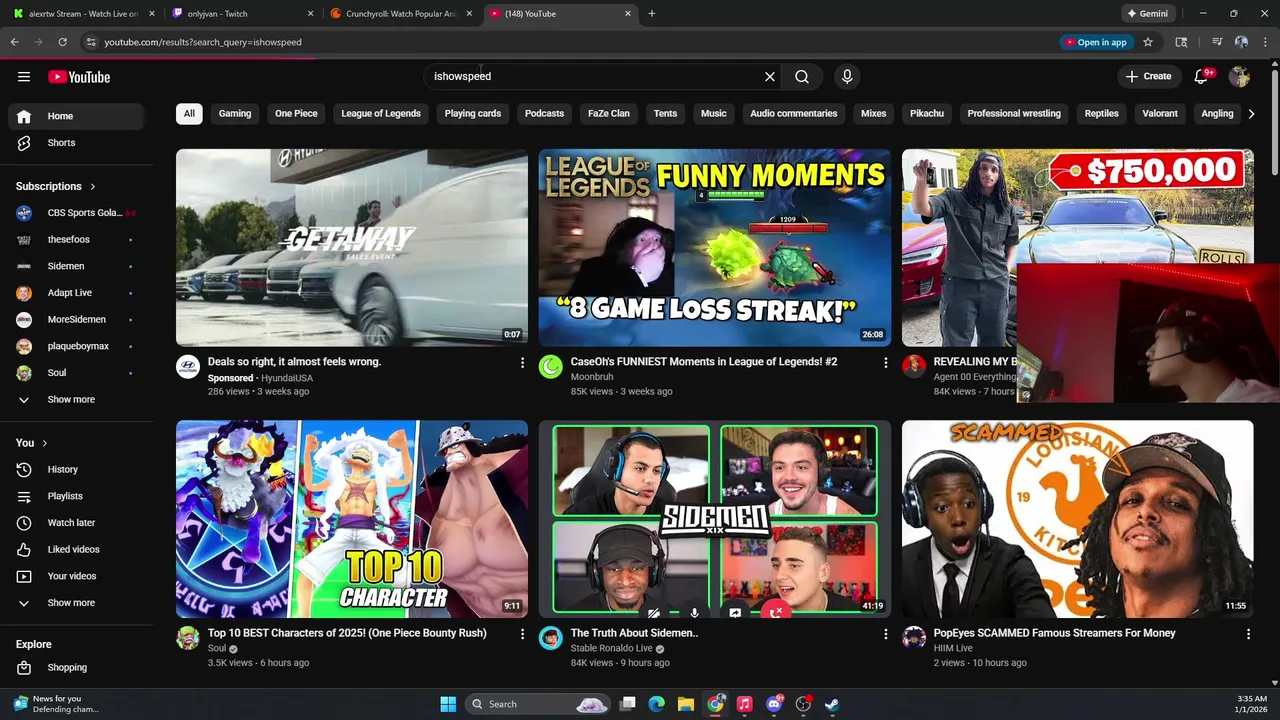Play the TOP 10 CHARACTER thumbnail
This screenshot has width=1280, height=720.
pyautogui.click(x=352, y=519)
